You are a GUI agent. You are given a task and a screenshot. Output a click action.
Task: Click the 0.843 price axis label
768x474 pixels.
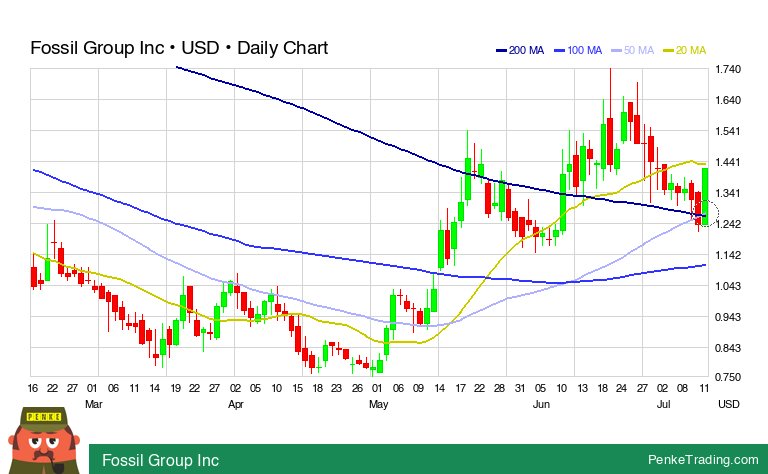728,348
